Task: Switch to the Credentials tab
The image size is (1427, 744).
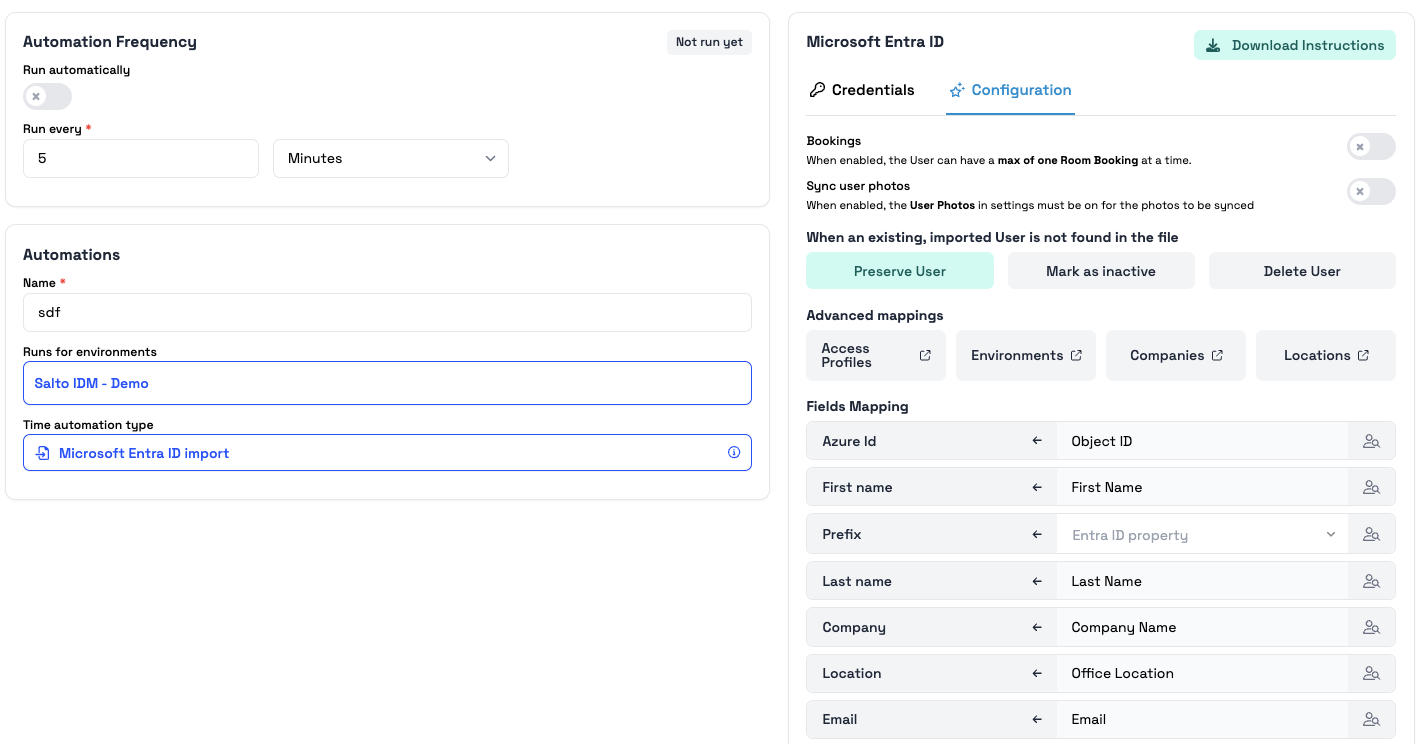Action: (x=861, y=90)
